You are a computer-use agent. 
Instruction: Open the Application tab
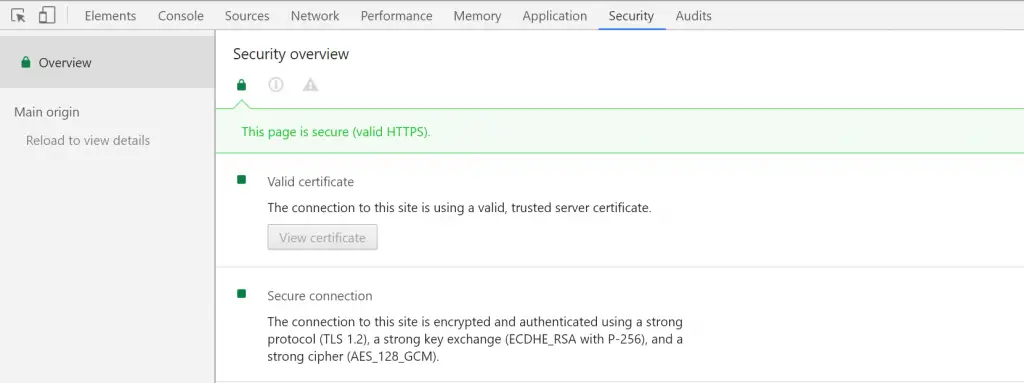point(554,16)
